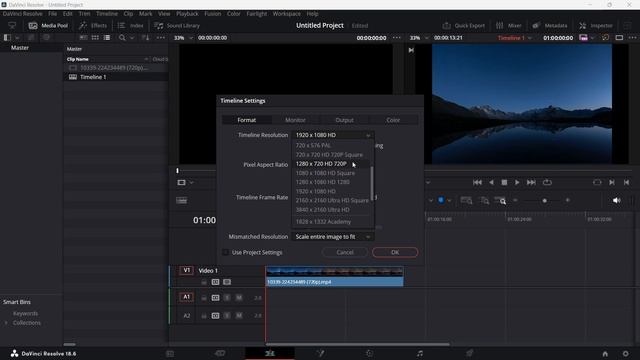The width and height of the screenshot is (640, 360).
Task: Switch media pool to list view
Action: (107, 38)
